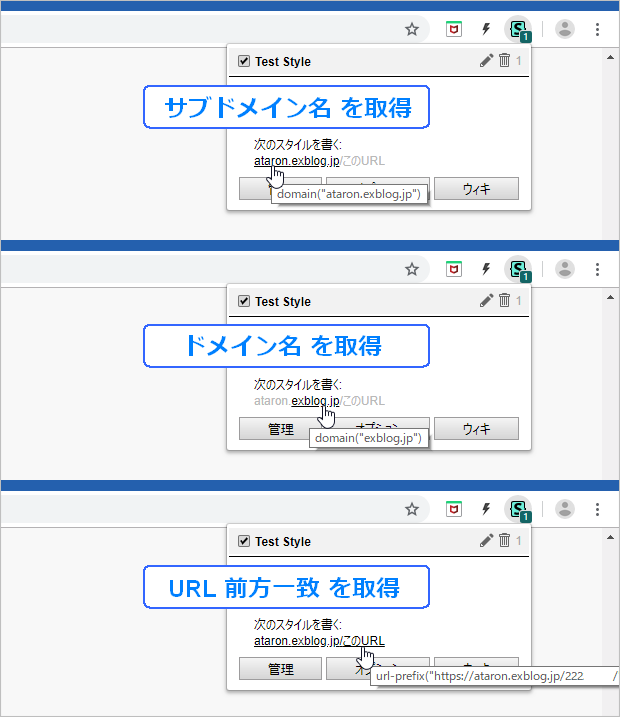
Task: Open the Stylus extension icon in top toolbar
Action: click(518, 29)
